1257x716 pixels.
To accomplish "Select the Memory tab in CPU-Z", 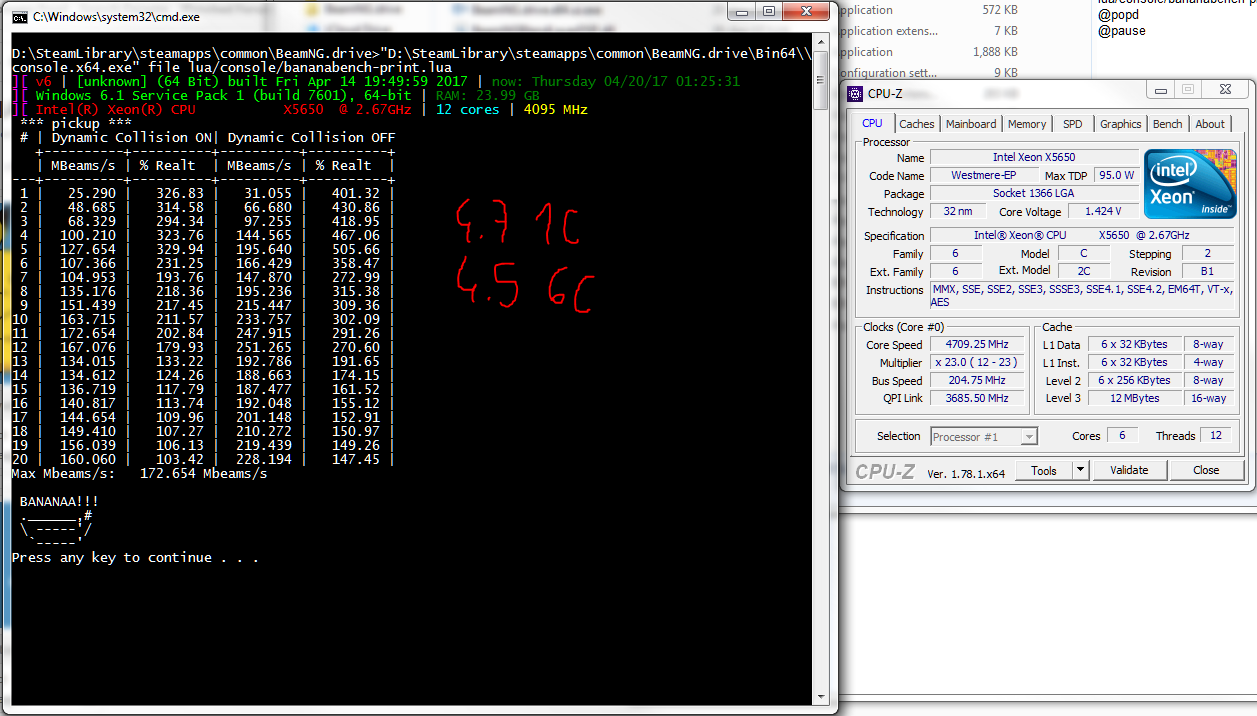I will pos(1027,124).
